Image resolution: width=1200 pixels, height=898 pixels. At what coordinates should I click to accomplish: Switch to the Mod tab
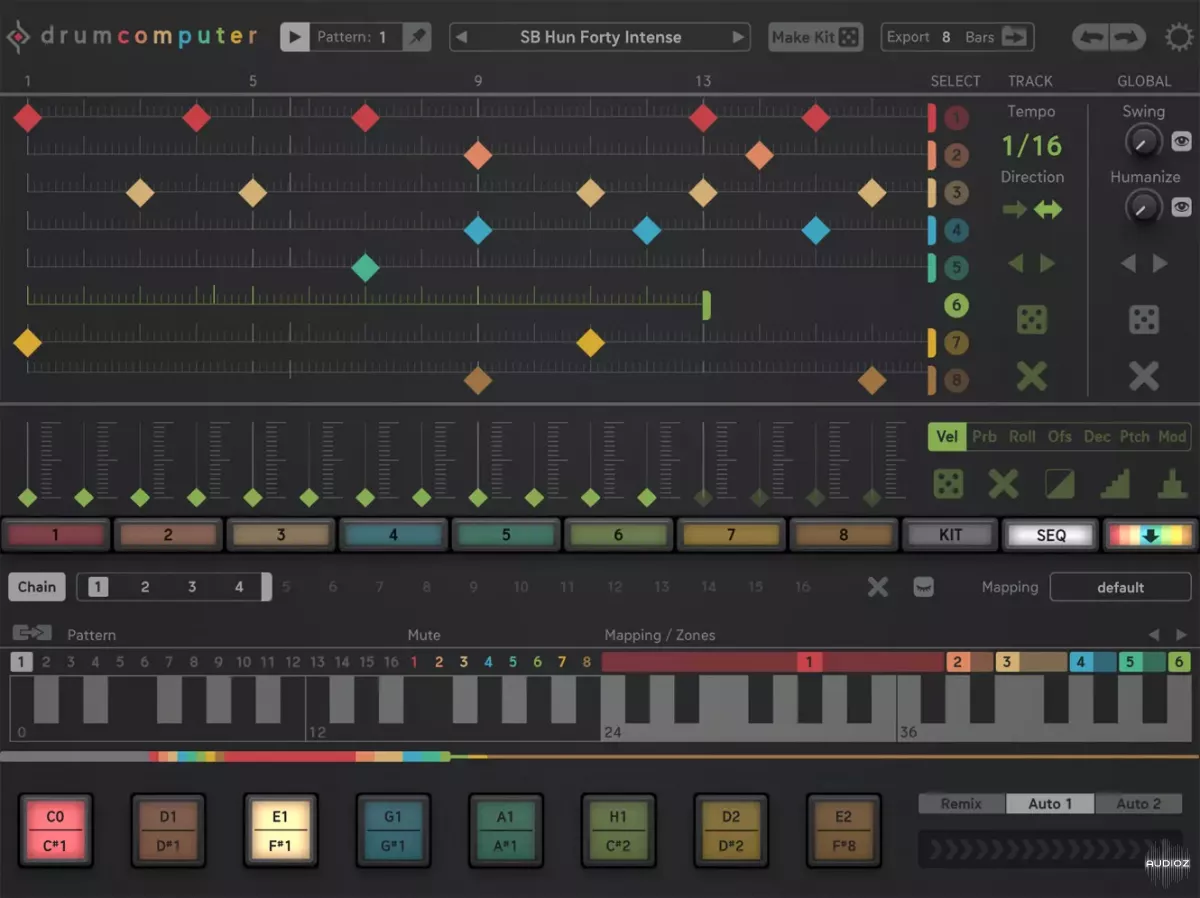pos(1172,436)
